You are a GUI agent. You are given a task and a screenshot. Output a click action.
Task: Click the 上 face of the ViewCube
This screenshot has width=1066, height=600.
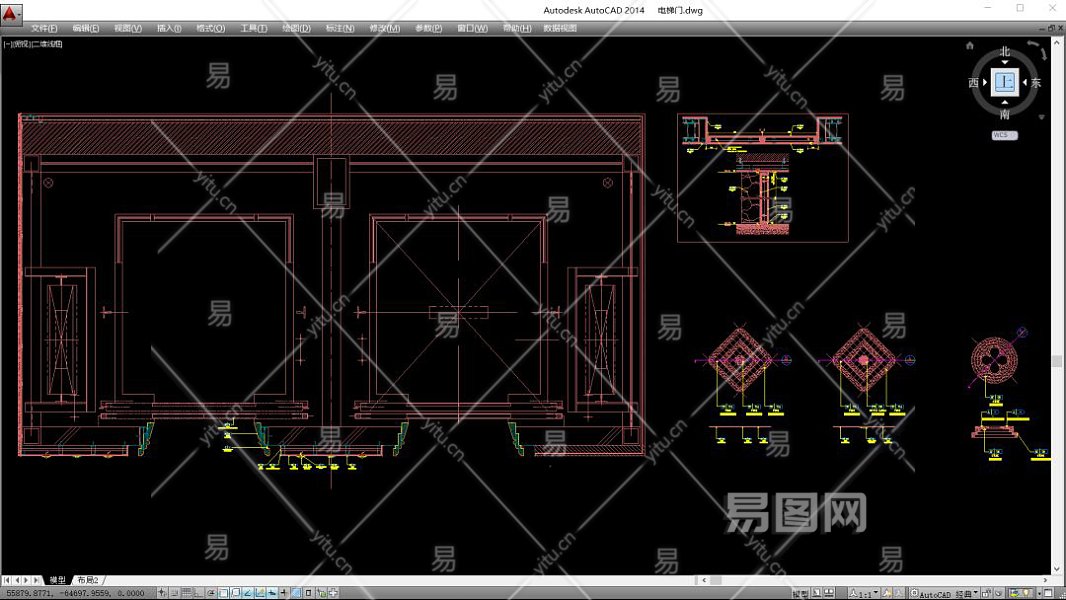pos(1004,82)
